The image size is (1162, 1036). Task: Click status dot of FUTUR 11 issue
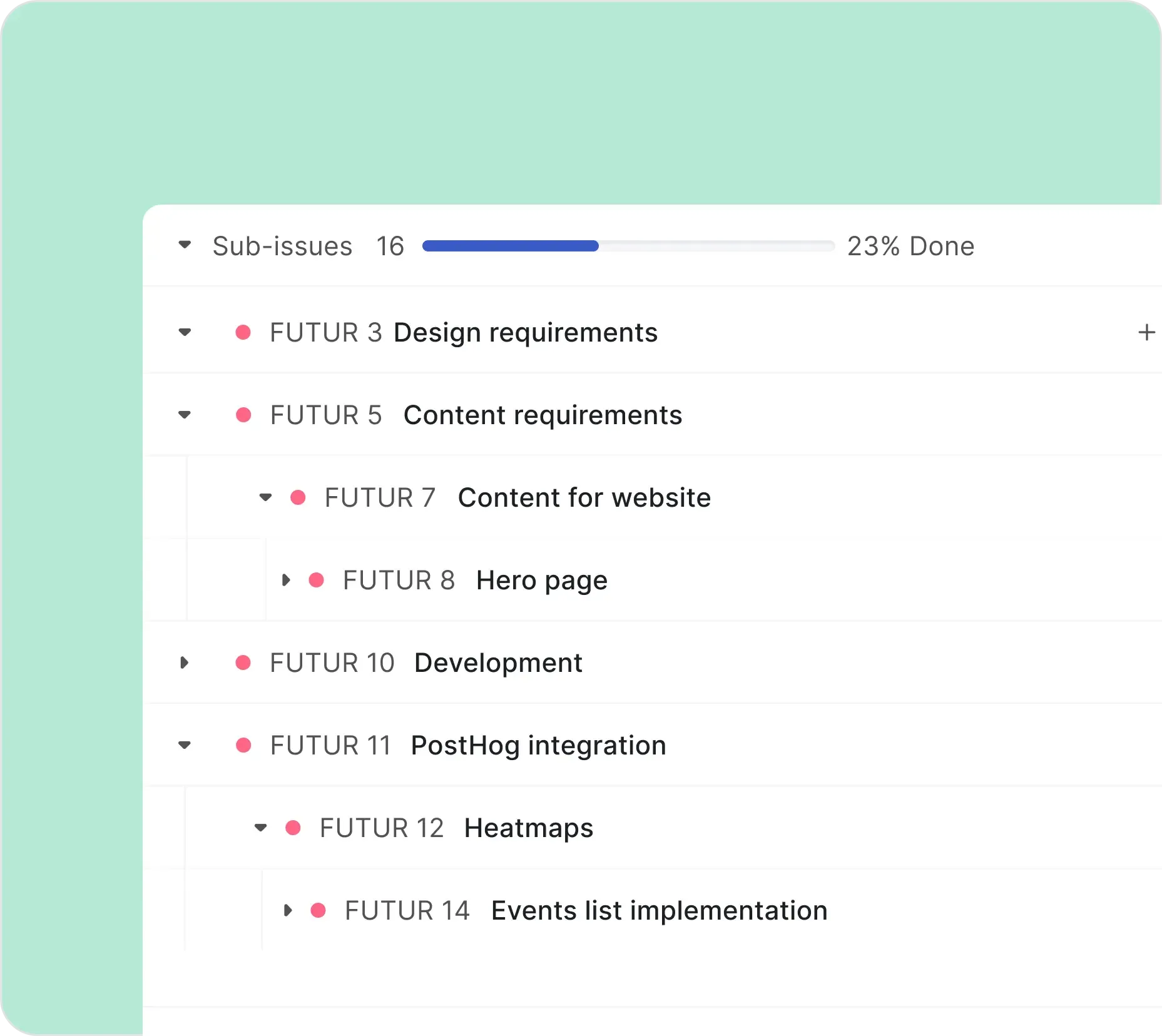[243, 745]
